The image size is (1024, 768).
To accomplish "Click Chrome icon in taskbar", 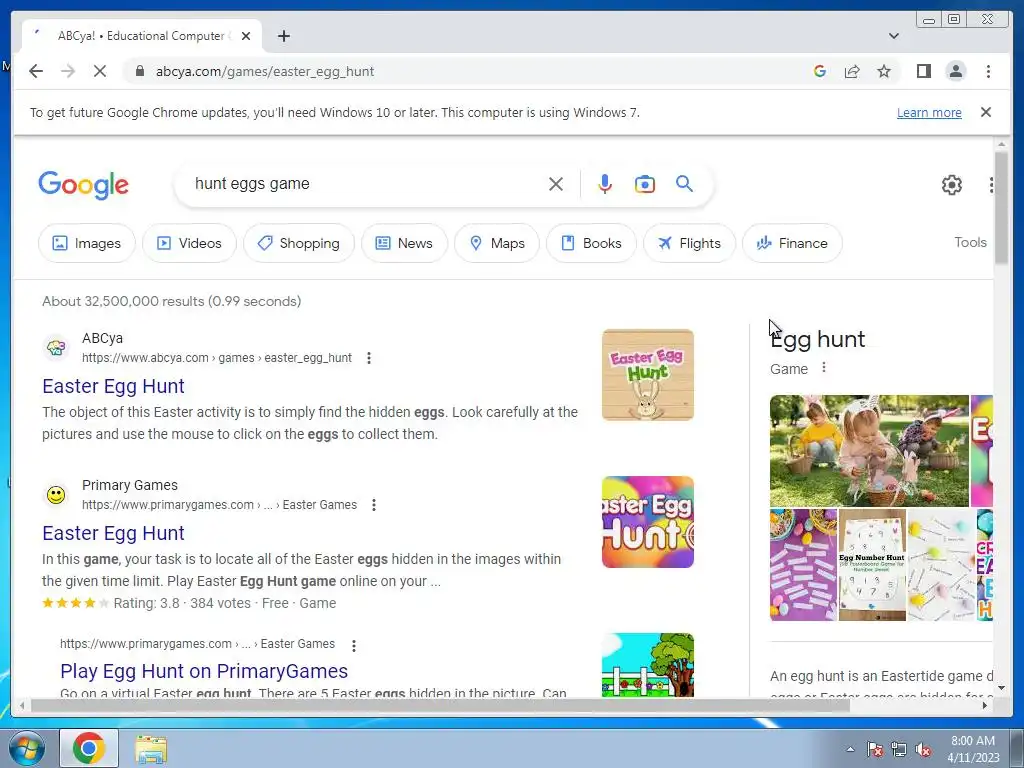I will tap(89, 748).
